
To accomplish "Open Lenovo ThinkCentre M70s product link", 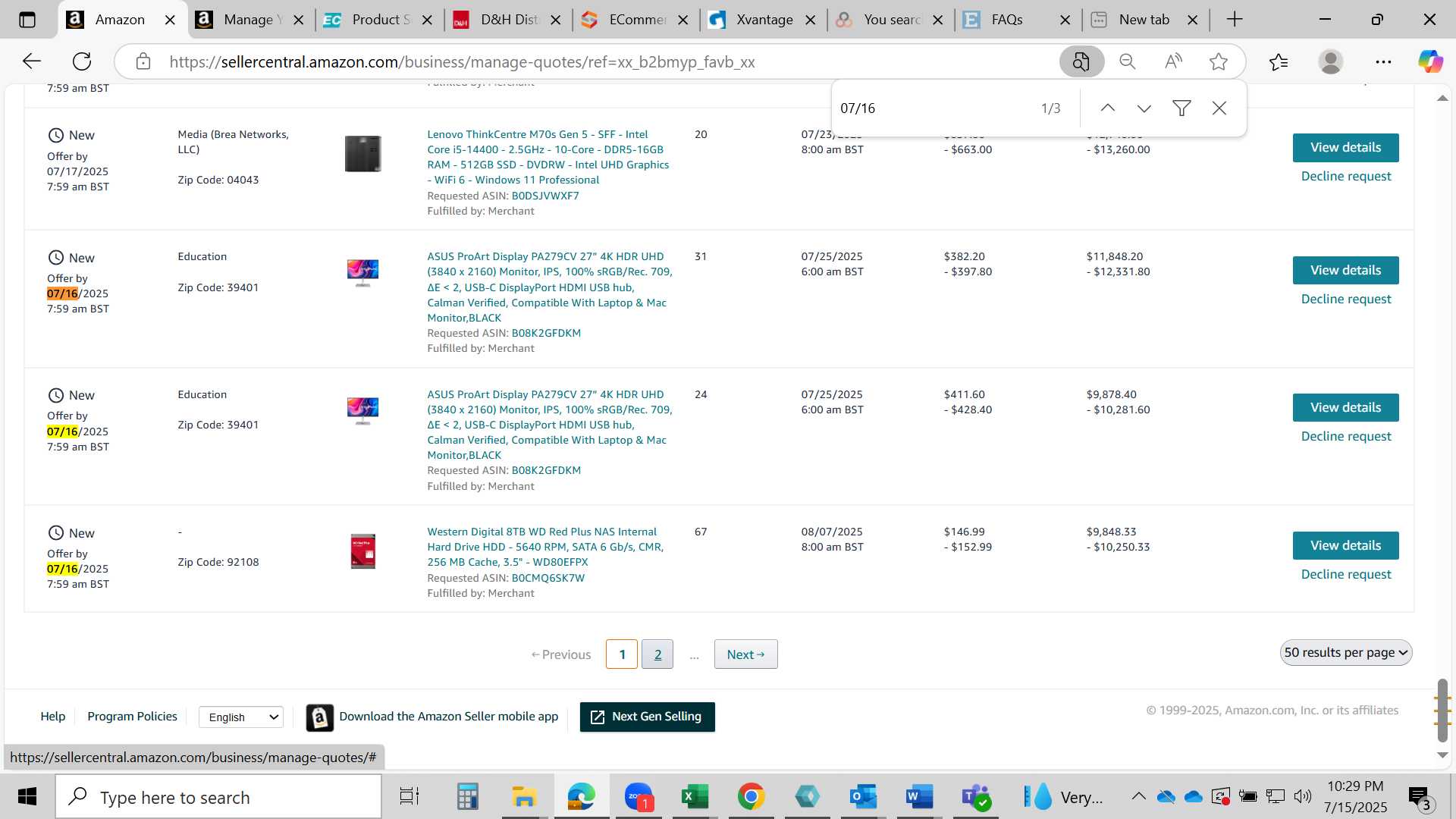I will (x=548, y=157).
